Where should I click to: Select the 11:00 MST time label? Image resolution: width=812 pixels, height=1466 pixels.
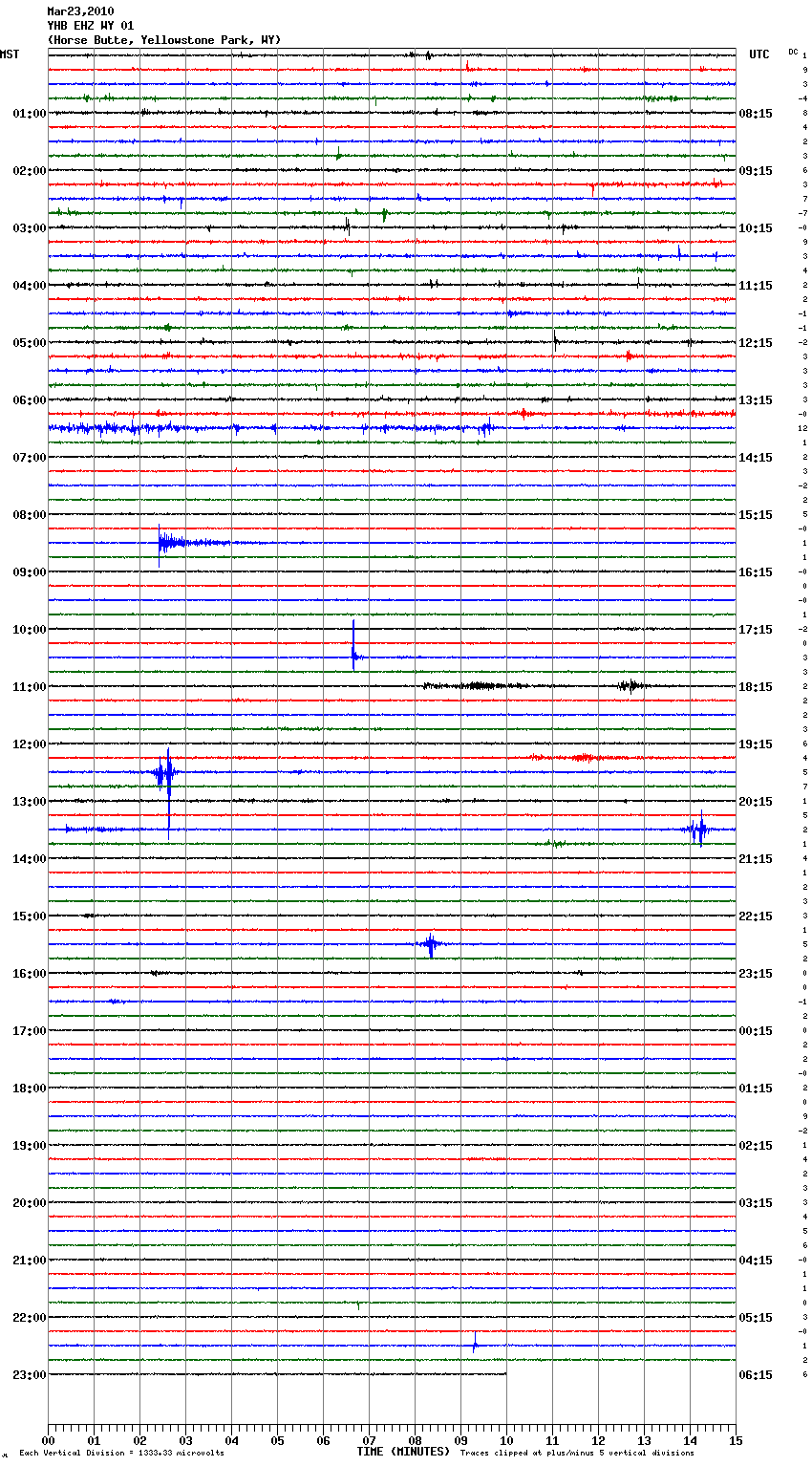click(30, 687)
